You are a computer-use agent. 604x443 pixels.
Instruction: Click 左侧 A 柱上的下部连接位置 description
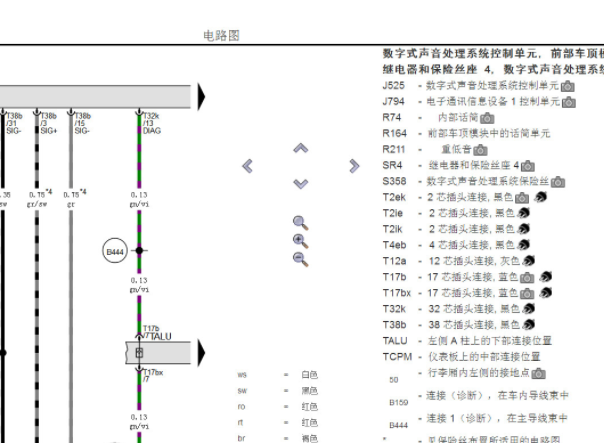coord(490,341)
